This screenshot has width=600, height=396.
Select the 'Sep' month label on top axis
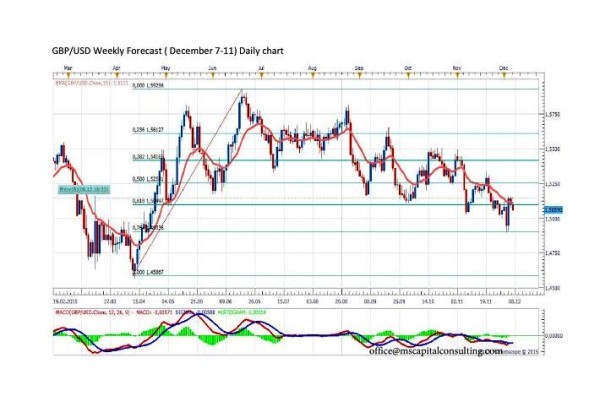coord(359,68)
